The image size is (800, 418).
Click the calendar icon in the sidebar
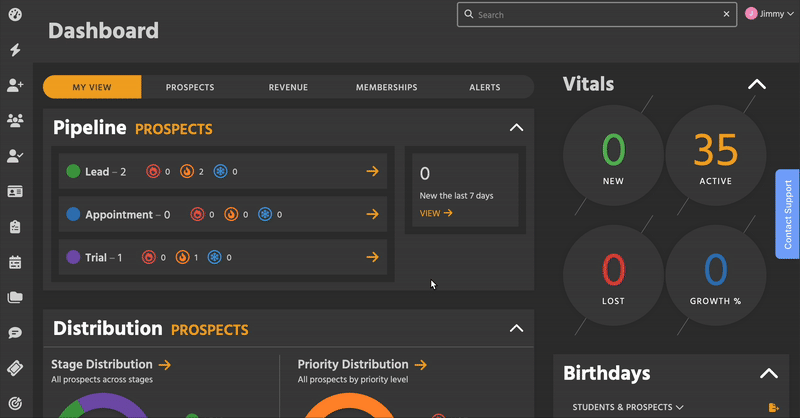coord(15,262)
